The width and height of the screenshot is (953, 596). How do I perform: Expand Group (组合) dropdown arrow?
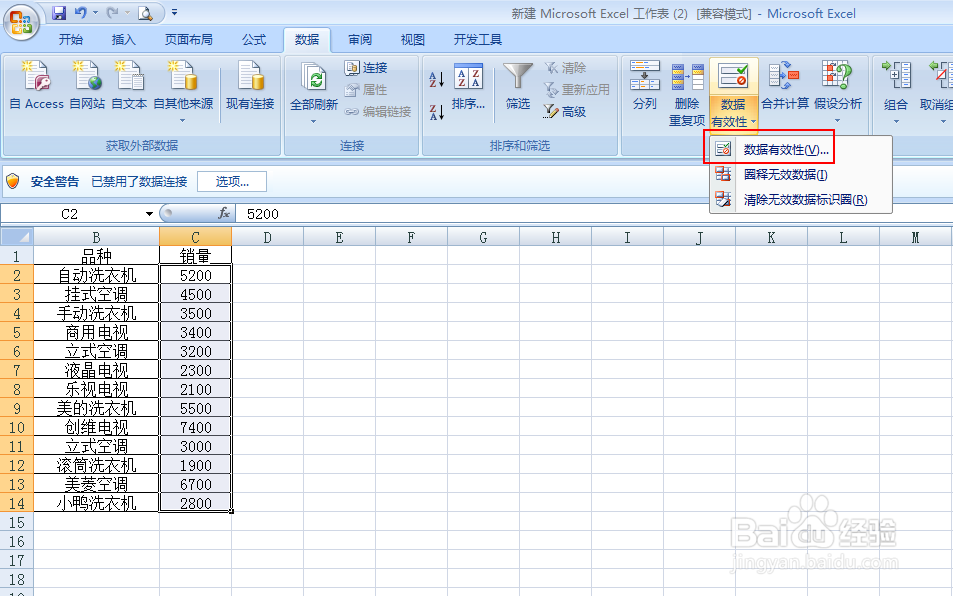point(896,121)
